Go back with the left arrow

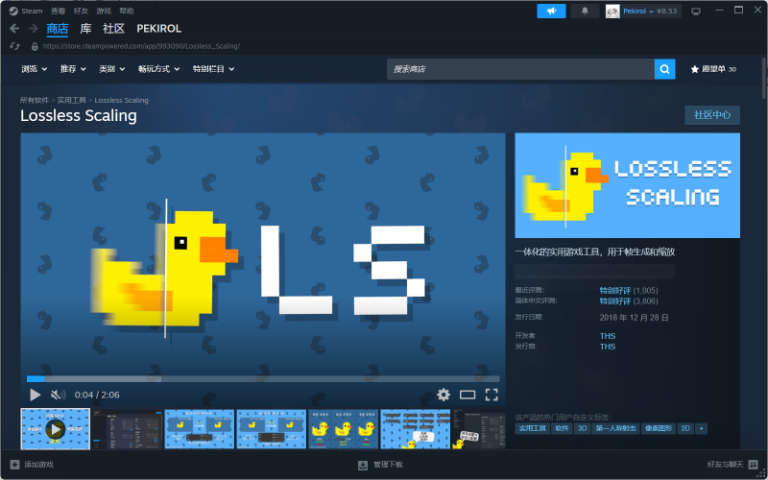coord(14,29)
